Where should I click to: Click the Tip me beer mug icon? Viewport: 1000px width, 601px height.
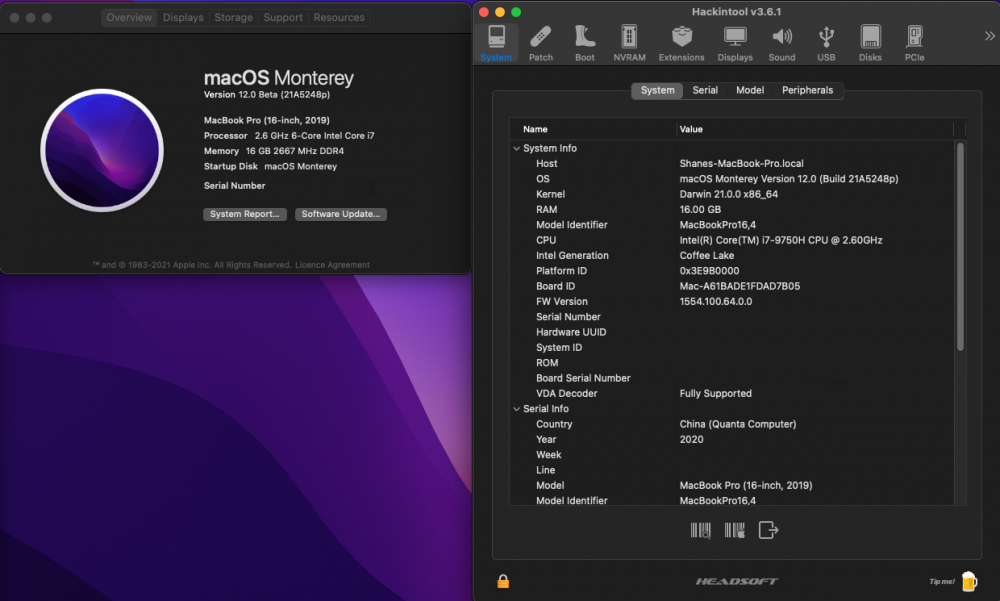(969, 581)
